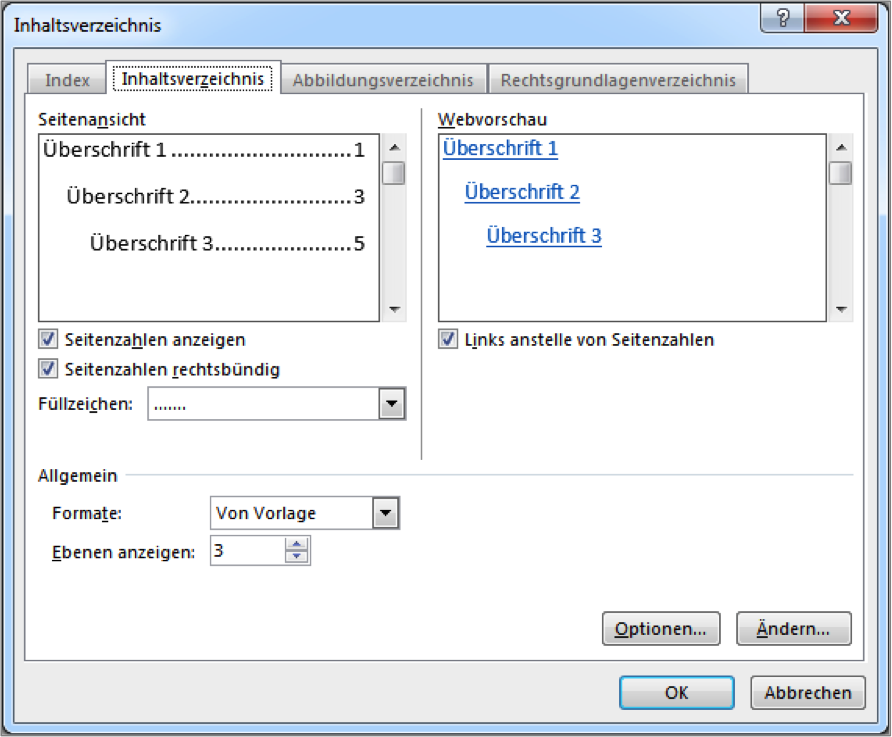The image size is (892, 737).
Task: Click the Seitenansicht scrollbar thumb
Action: point(394,173)
